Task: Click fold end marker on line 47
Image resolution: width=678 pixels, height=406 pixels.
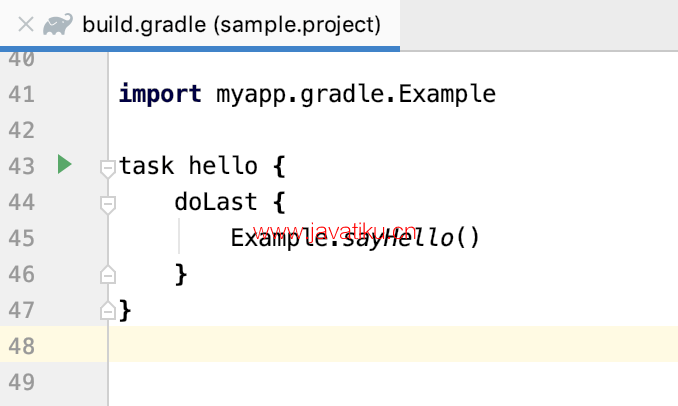Action: point(108,310)
